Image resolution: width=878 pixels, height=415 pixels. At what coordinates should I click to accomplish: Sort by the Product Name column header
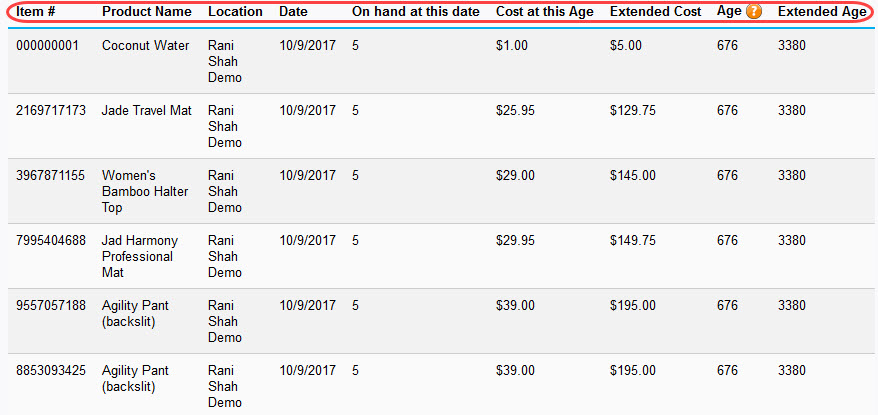(146, 12)
